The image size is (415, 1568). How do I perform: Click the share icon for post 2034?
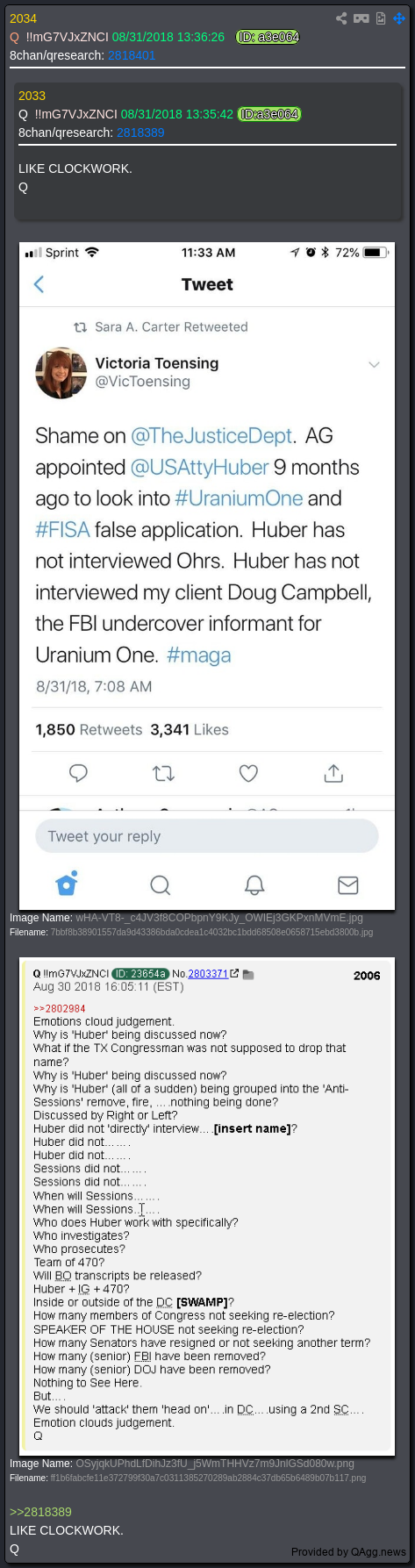tap(341, 18)
